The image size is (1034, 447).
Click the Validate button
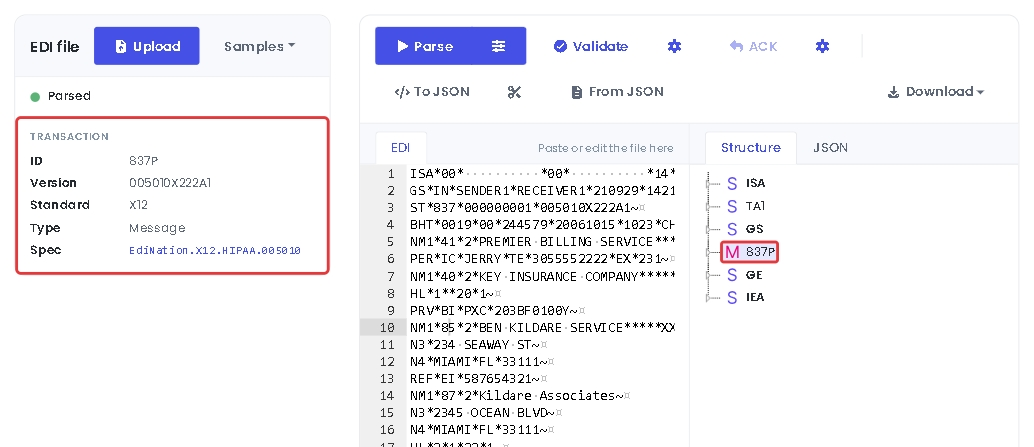(591, 46)
